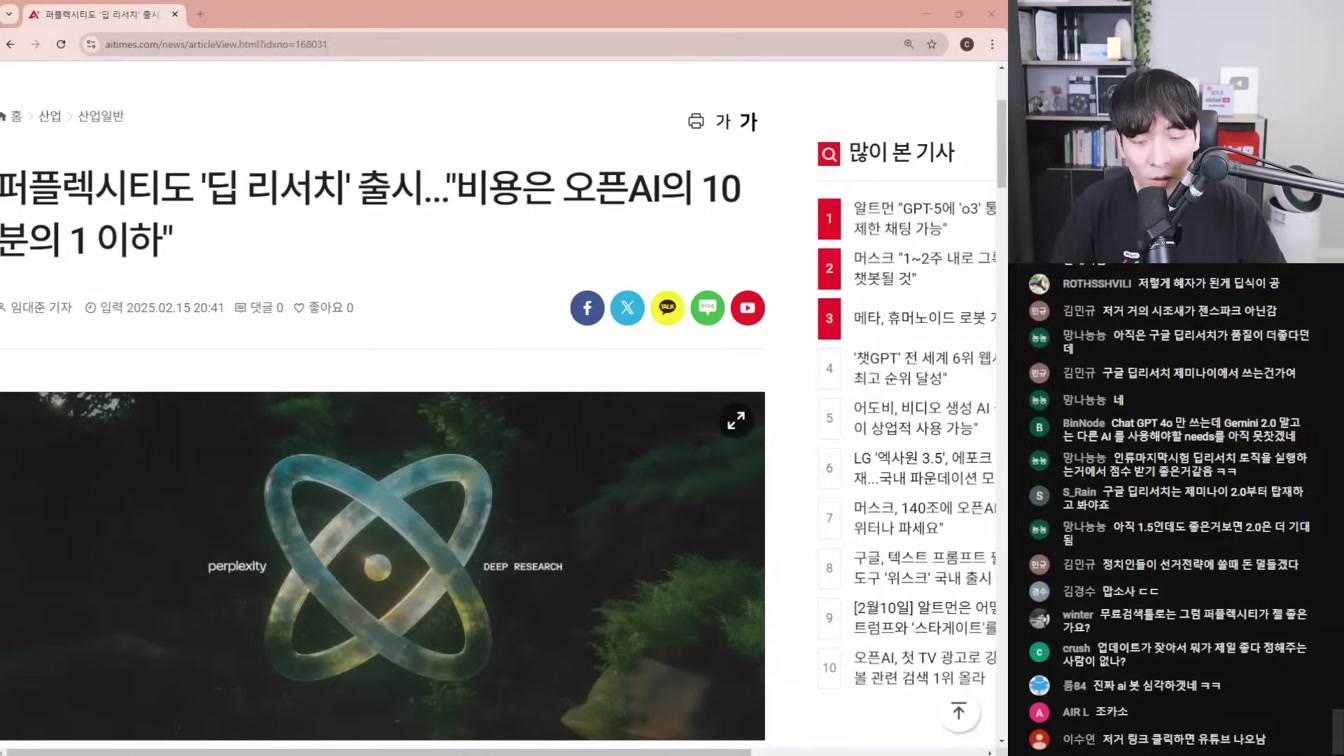Open the tab search dropdown arrow
Image resolution: width=1344 pixels, height=756 pixels.
[9, 14]
